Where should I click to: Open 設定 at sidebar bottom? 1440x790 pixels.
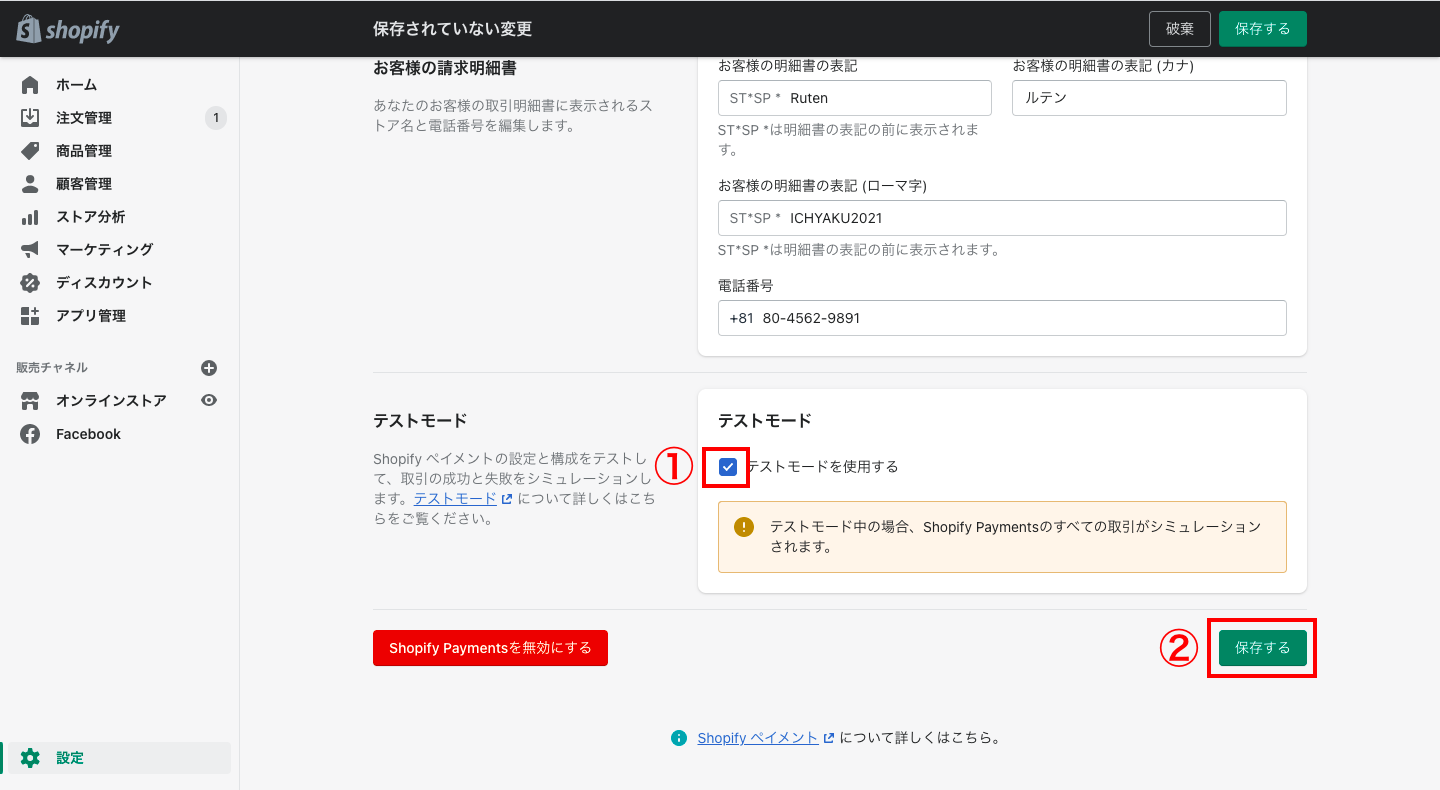(119, 758)
